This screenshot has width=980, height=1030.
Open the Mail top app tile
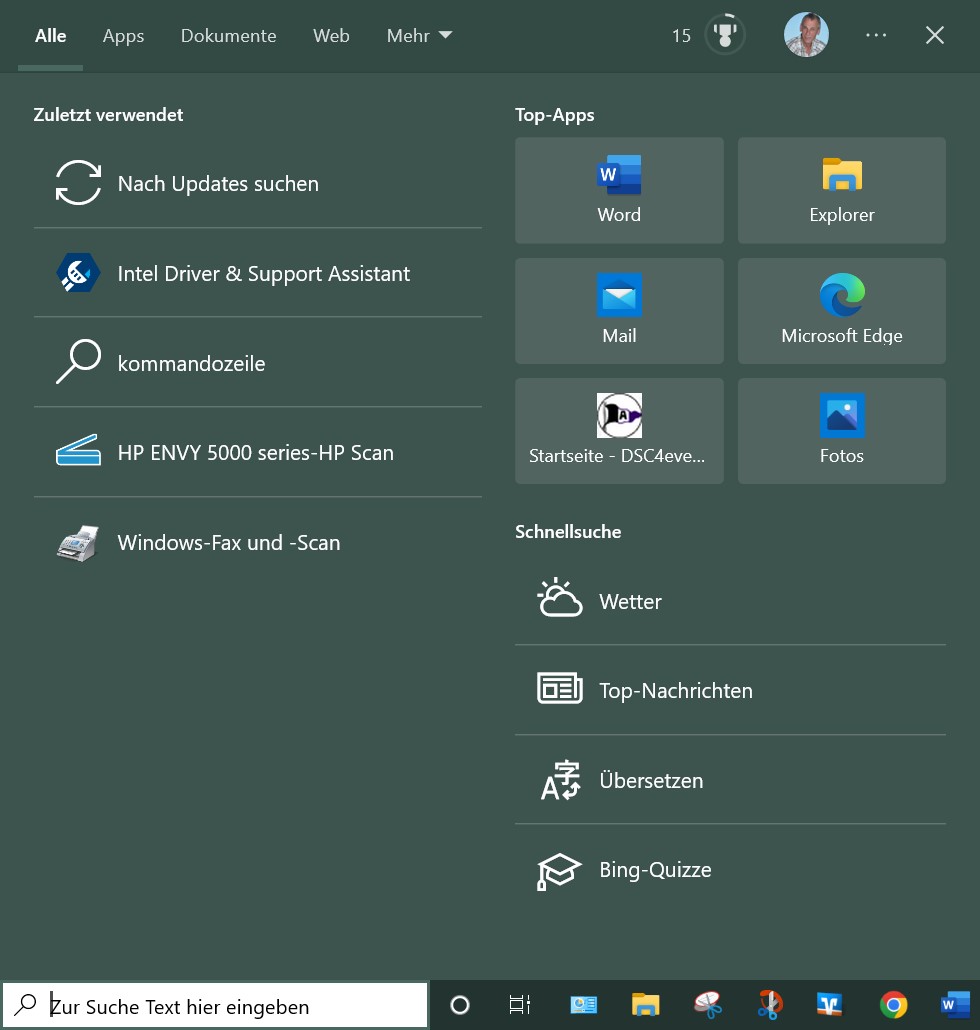click(619, 311)
